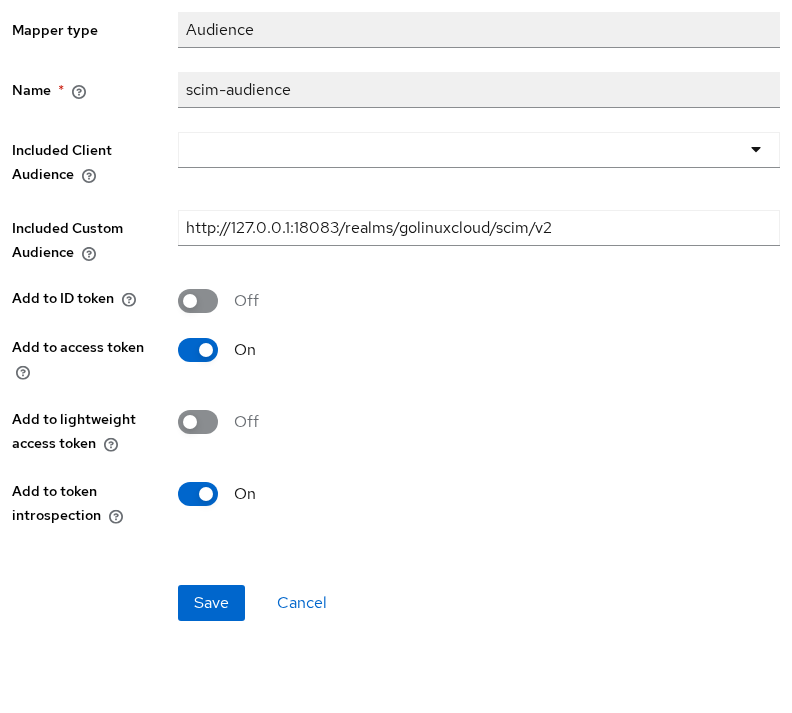Click the 'Off' text beside lightweight token switch
The image size is (792, 713).
point(246,421)
